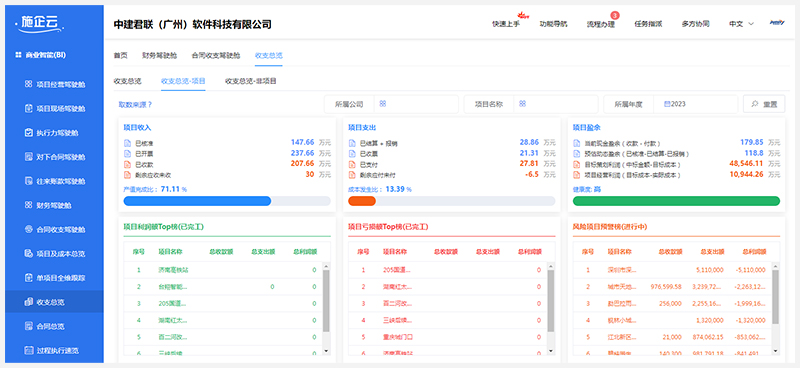Click 重庆城门口 row in loss table
Screen dimensions: 800x368
tap(448, 337)
